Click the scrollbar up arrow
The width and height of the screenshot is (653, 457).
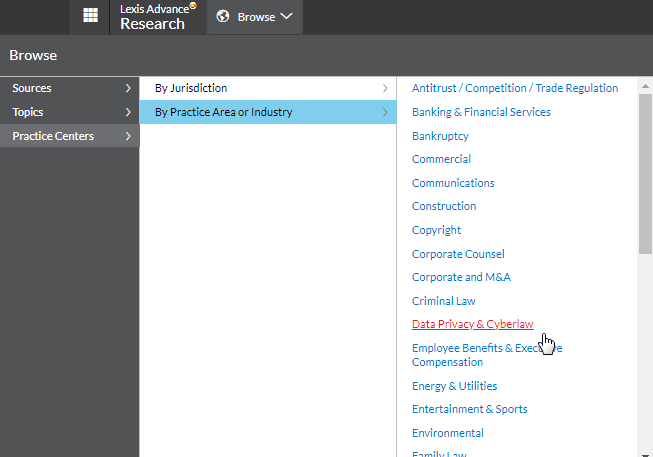click(645, 86)
